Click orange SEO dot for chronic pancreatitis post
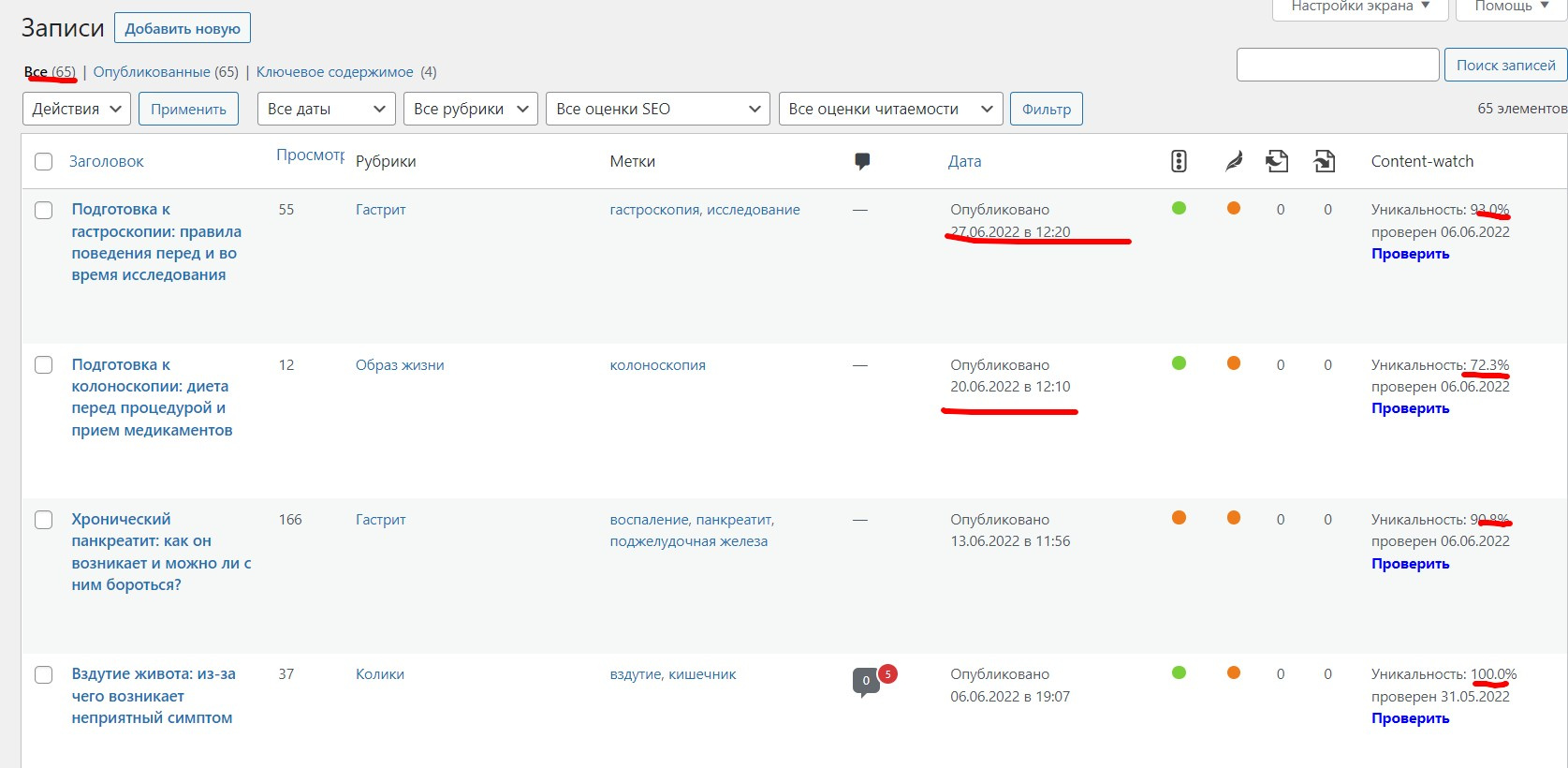 coord(1179,518)
